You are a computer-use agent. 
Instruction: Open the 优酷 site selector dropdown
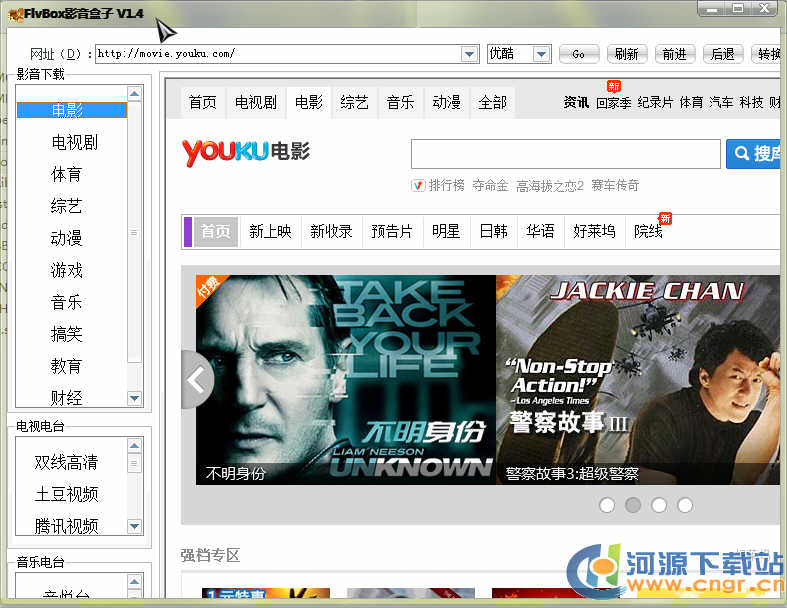click(x=541, y=54)
